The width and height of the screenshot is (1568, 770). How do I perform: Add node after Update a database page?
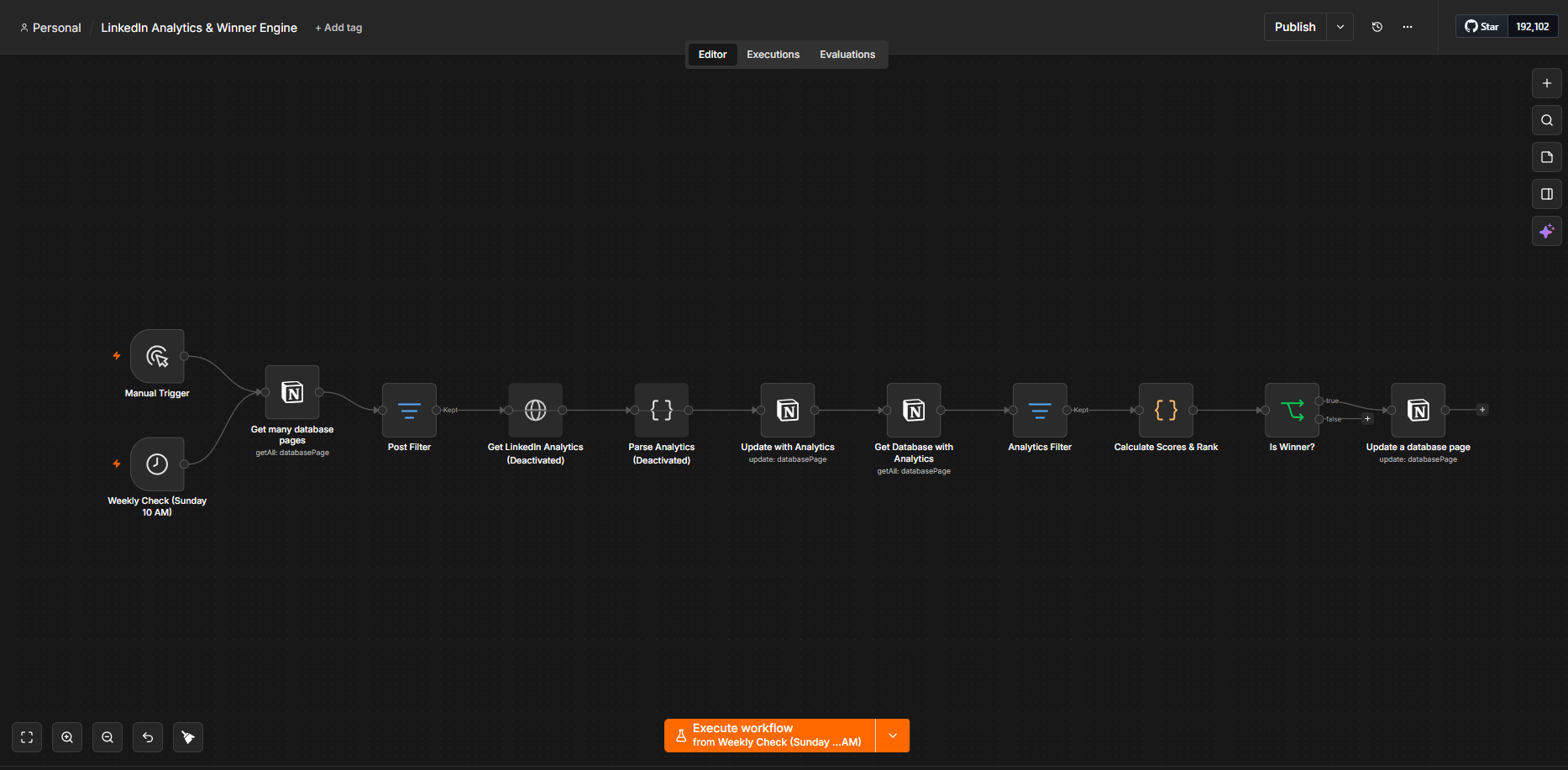(x=1482, y=410)
